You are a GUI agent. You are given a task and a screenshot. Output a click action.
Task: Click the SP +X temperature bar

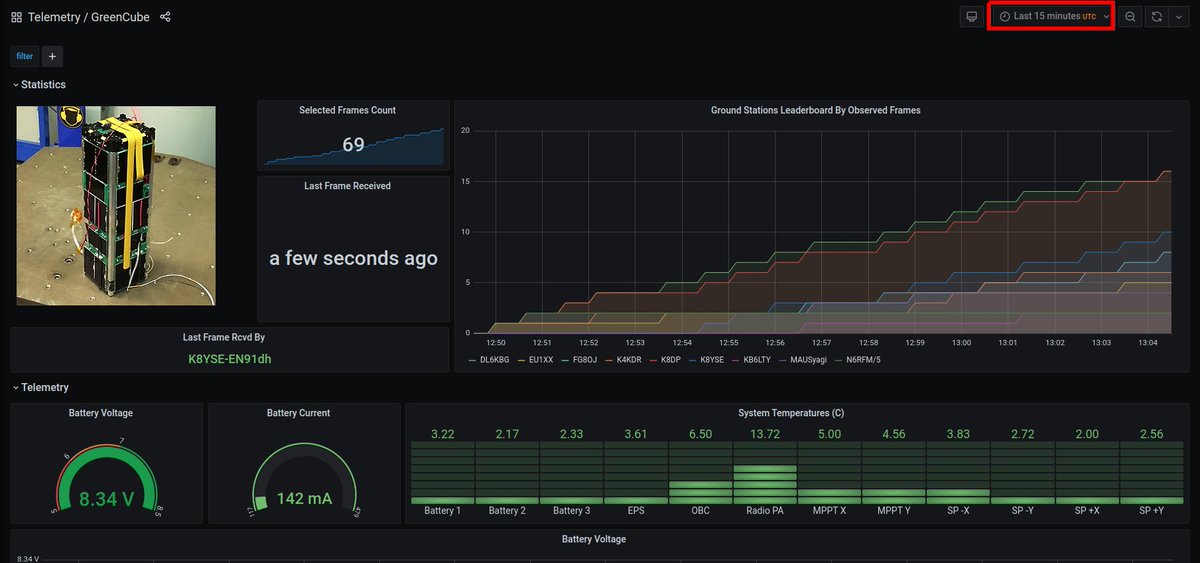[x=1087, y=473]
